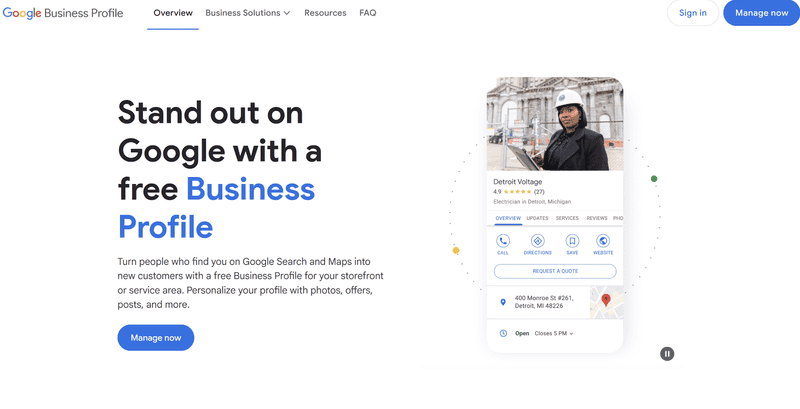Click the Sign in button
The width and height of the screenshot is (800, 409).
692,13
